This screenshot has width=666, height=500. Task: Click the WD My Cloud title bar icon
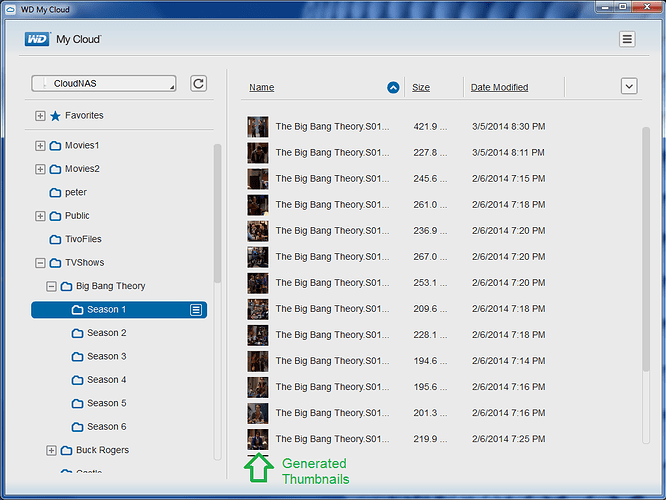(x=11, y=9)
